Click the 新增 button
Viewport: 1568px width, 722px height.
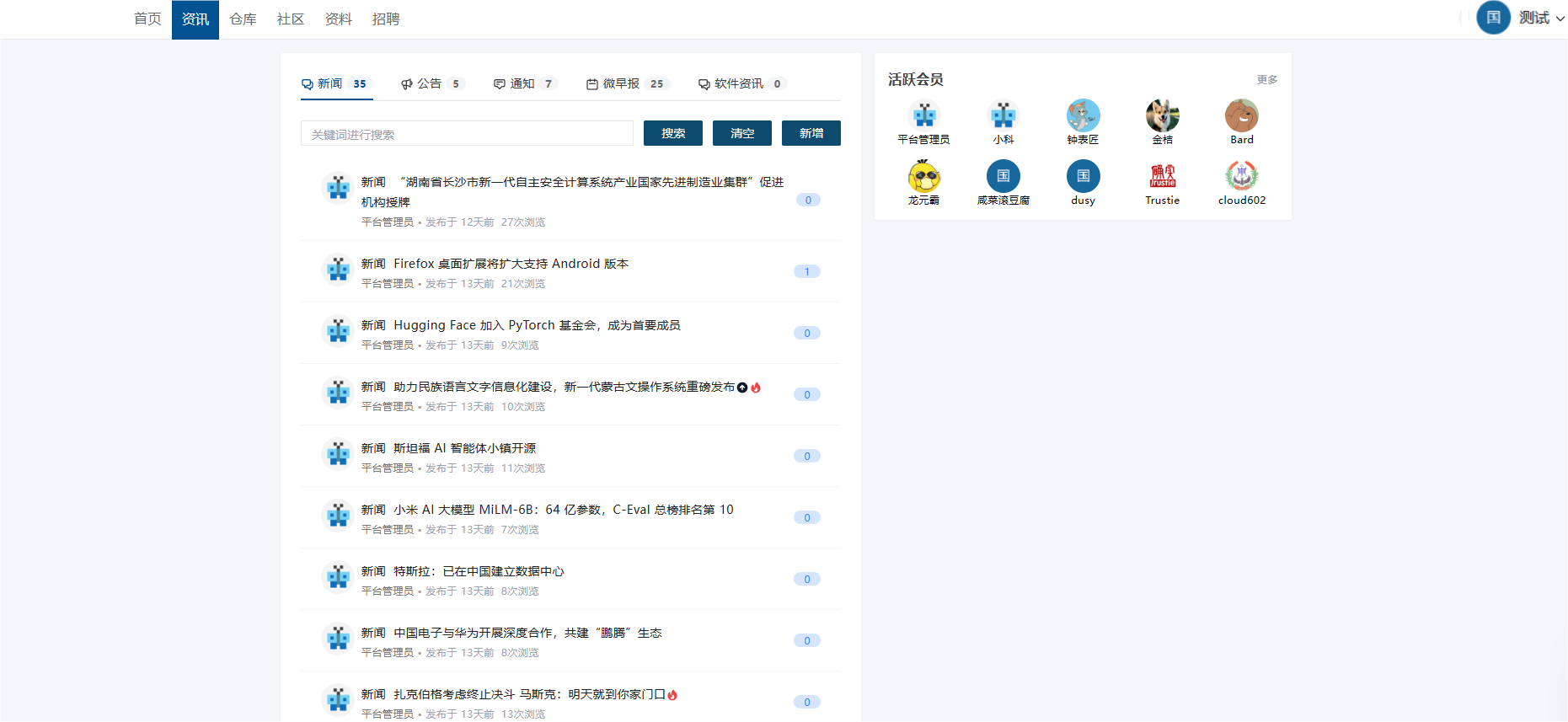811,133
